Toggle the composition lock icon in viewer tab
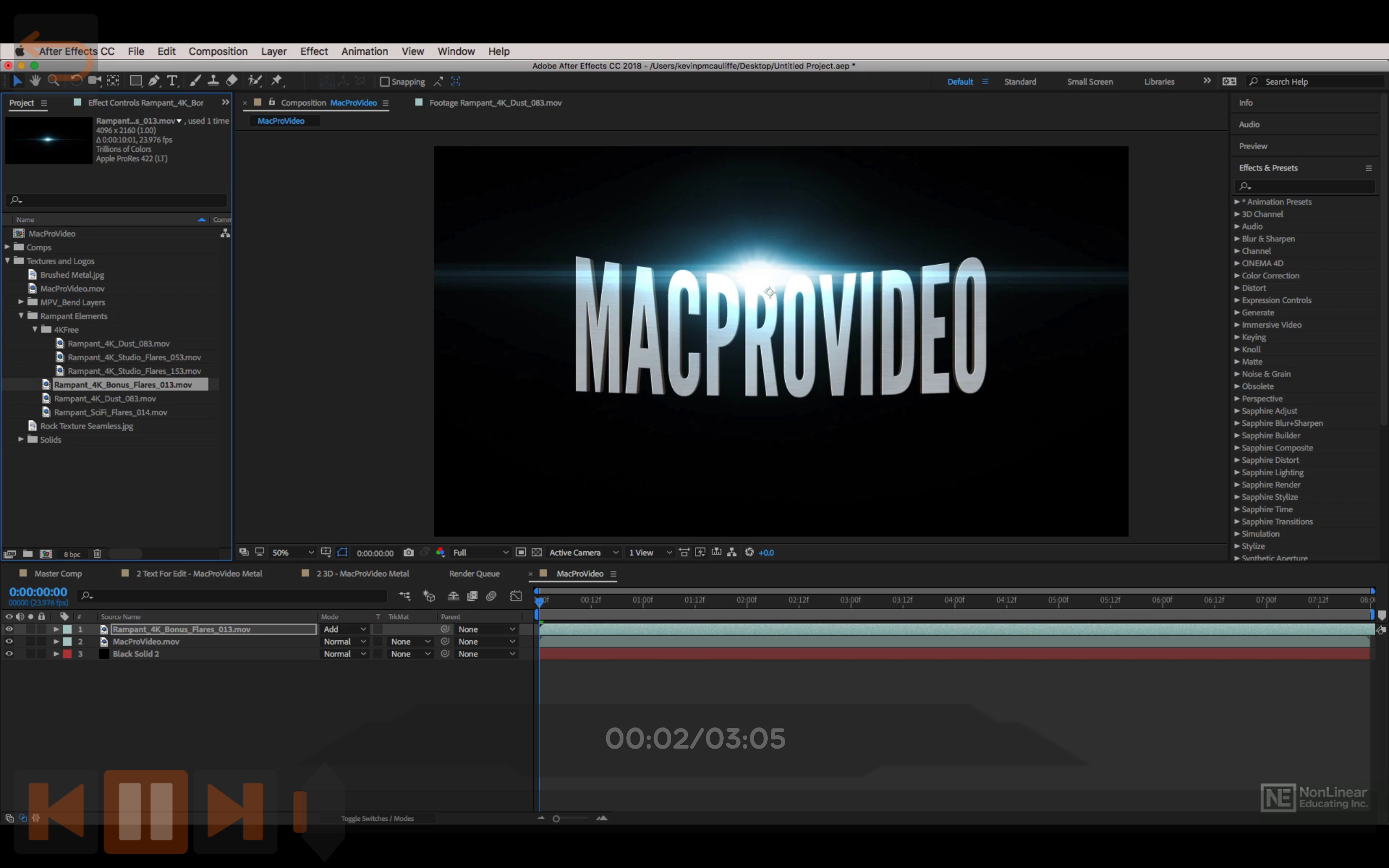 click(x=272, y=102)
